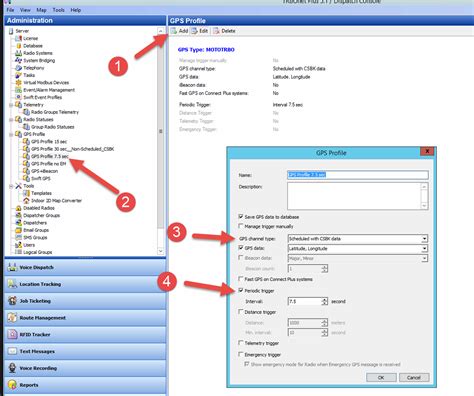
Task: Open the Map menu
Action: [x=41, y=10]
